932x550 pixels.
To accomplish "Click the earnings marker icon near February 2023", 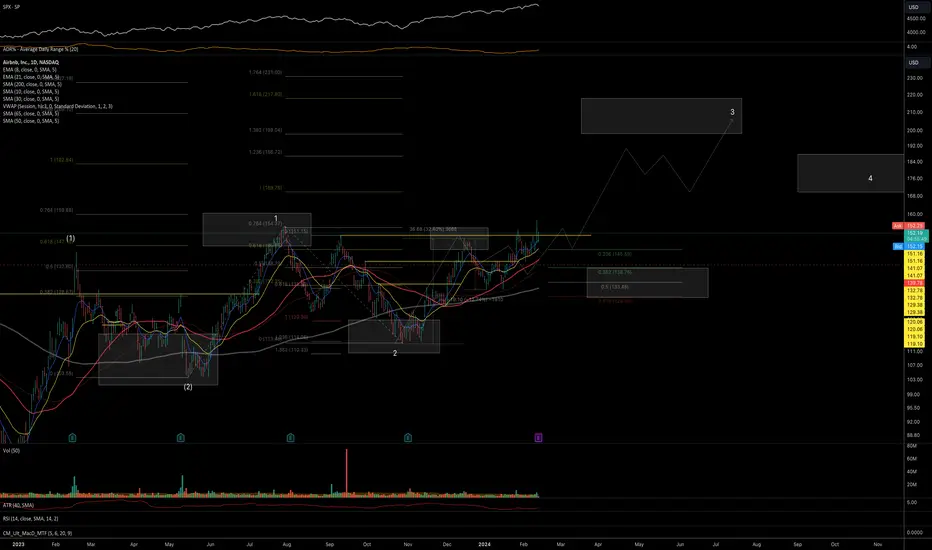I will [x=73, y=438].
